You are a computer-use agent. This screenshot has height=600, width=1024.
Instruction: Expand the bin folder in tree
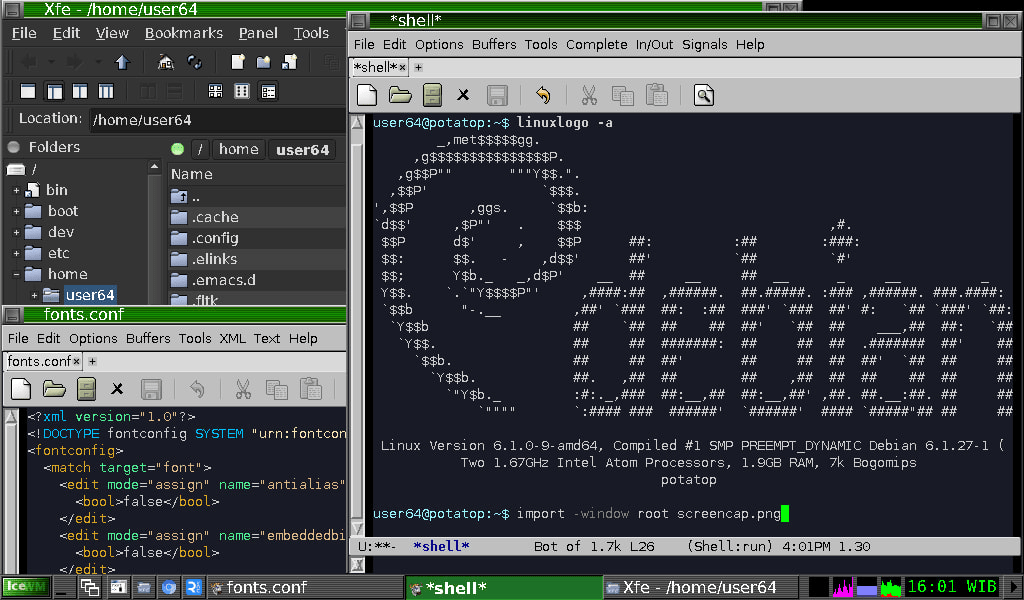click(x=16, y=190)
